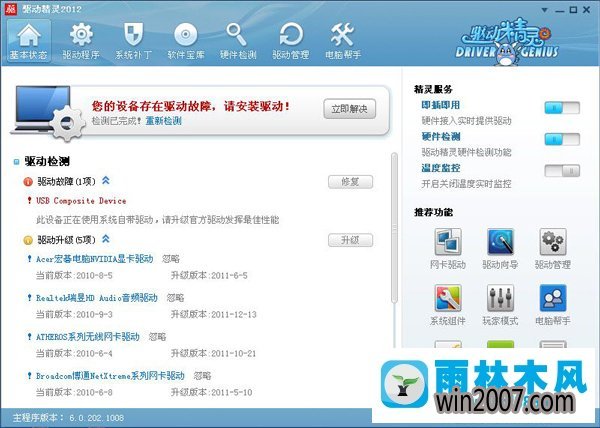Viewport: 600px width, 428px height.
Task: Enable the 温度监控 switch
Action: click(562, 171)
